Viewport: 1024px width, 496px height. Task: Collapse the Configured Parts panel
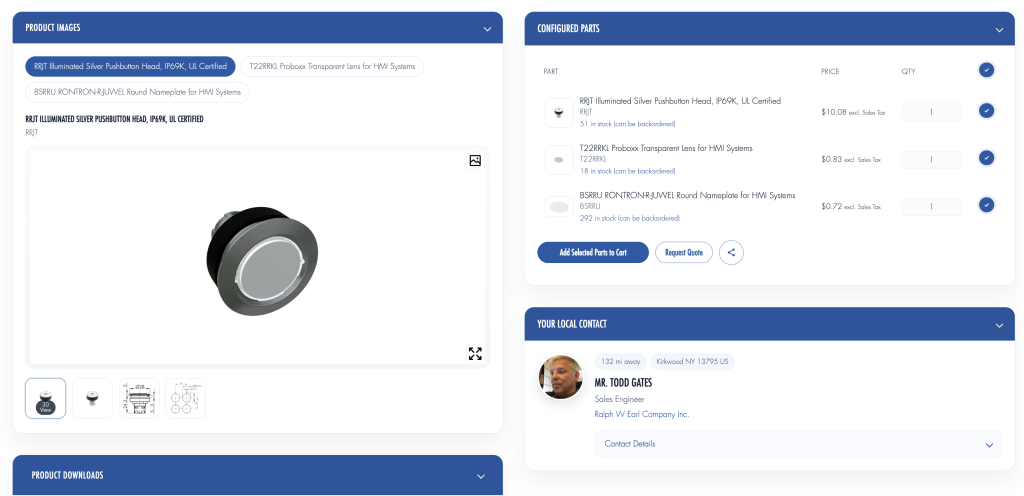999,29
